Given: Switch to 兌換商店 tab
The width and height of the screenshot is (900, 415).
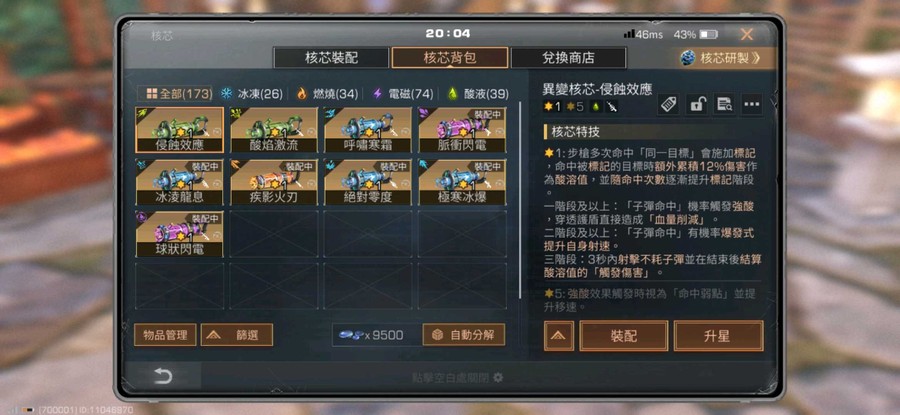Looking at the screenshot, I should coord(568,58).
